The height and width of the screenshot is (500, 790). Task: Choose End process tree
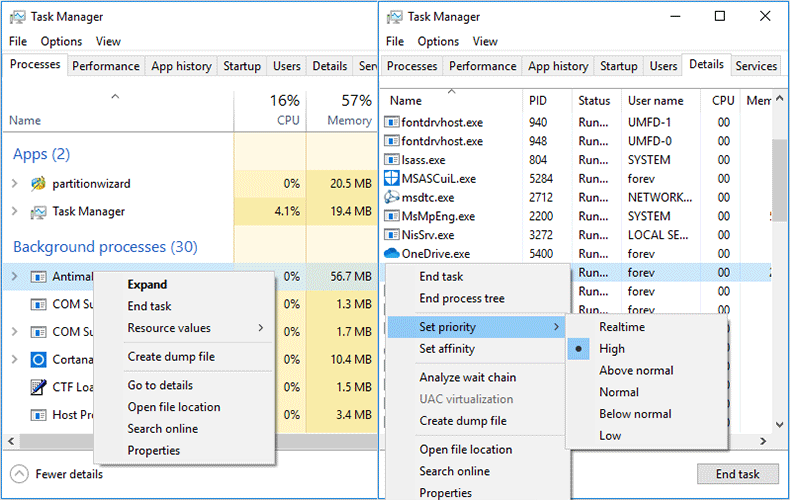tap(462, 298)
